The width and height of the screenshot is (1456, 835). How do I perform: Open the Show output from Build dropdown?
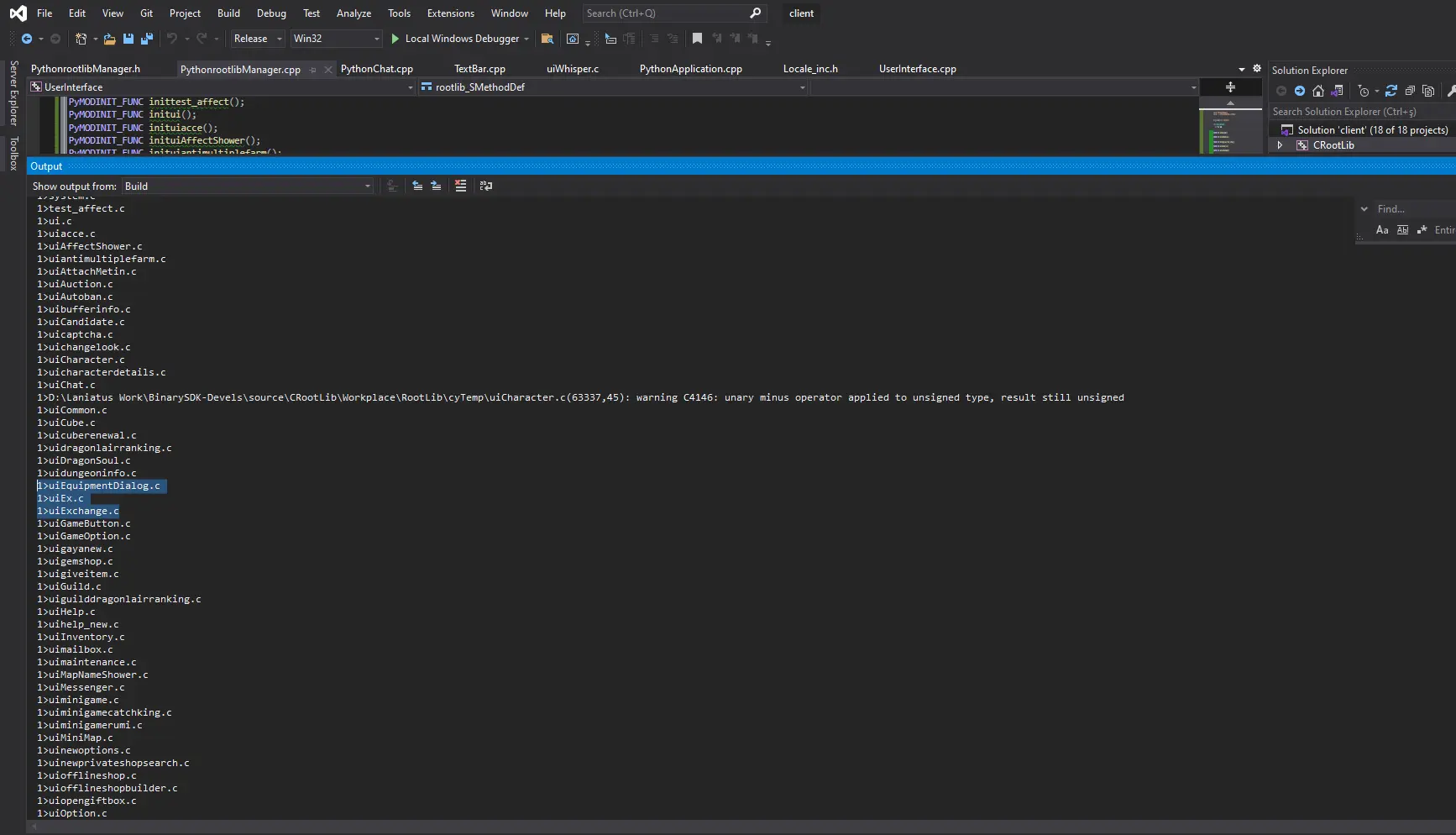248,186
